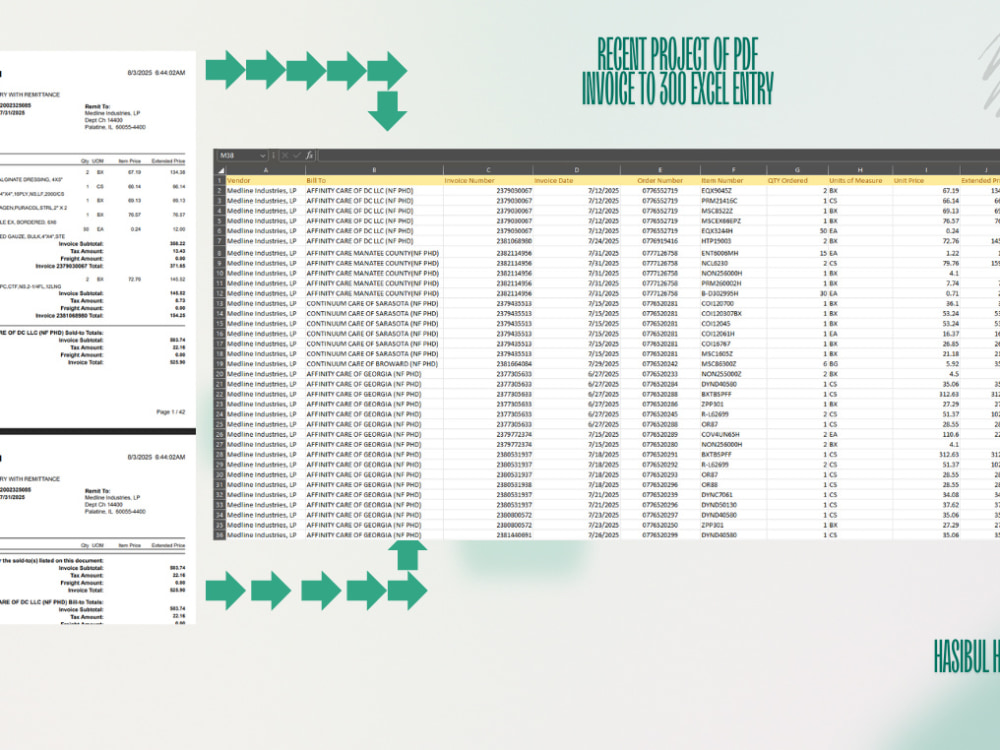Select column G header
The height and width of the screenshot is (750, 1000).
point(797,170)
